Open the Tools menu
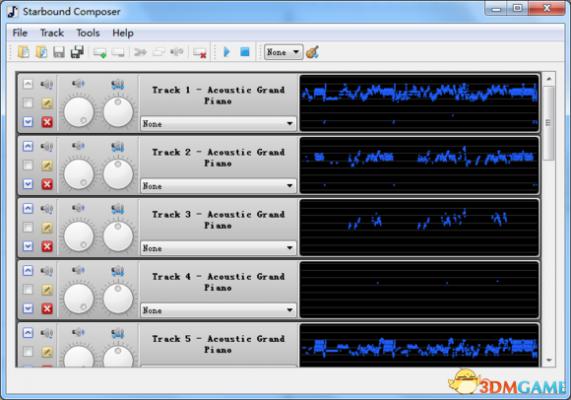571x400 pixels. click(x=88, y=33)
